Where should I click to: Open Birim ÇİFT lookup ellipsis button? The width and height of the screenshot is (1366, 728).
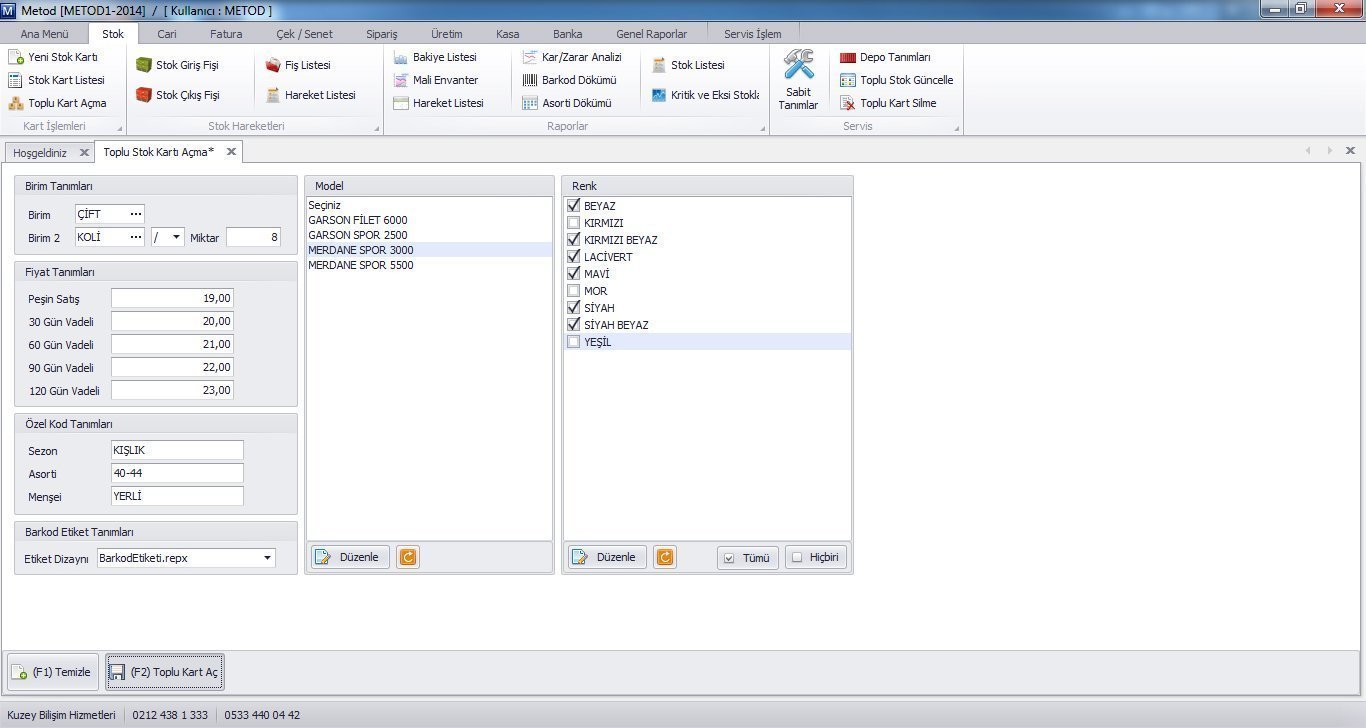coord(136,214)
